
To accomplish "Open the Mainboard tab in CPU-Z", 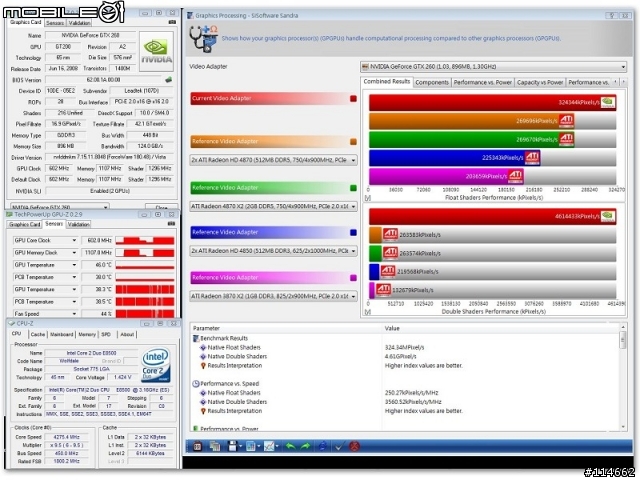I will click(62, 334).
